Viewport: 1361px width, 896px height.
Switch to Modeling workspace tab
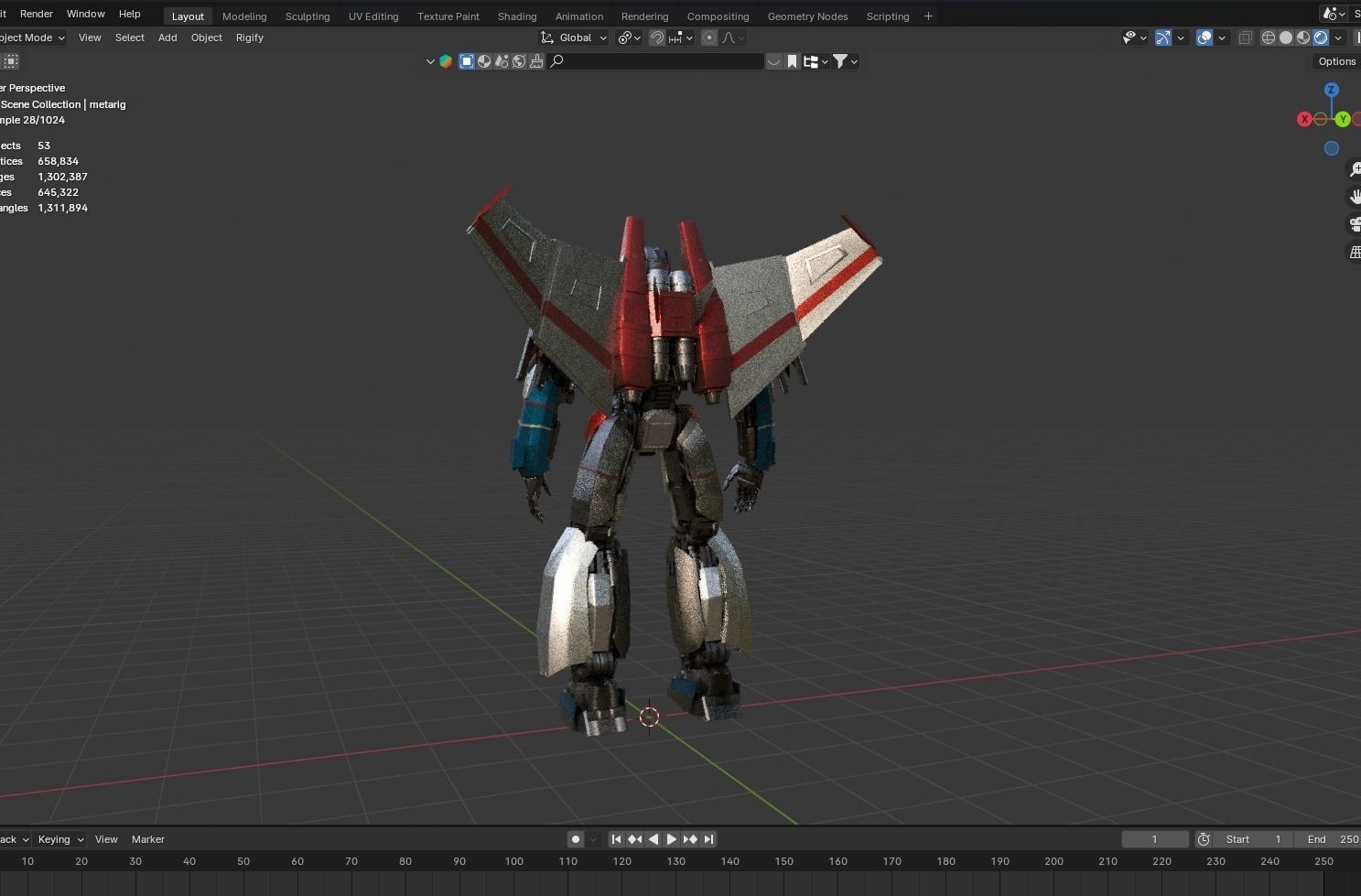244,16
